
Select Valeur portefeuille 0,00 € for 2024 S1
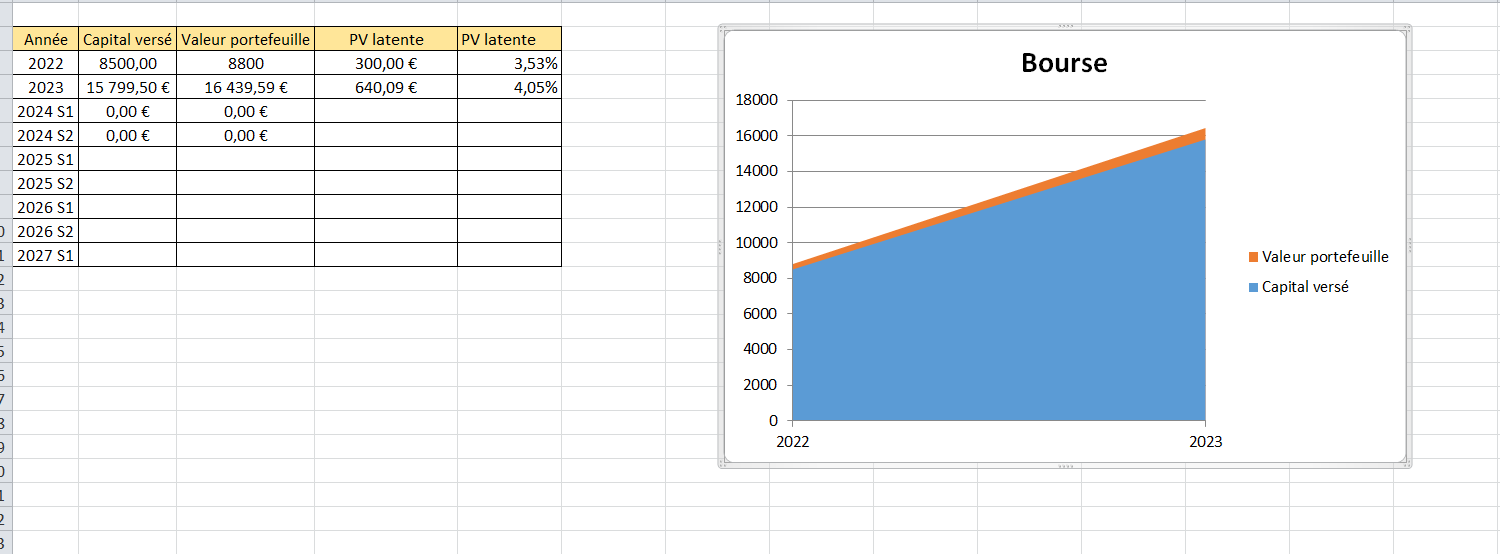coord(245,111)
